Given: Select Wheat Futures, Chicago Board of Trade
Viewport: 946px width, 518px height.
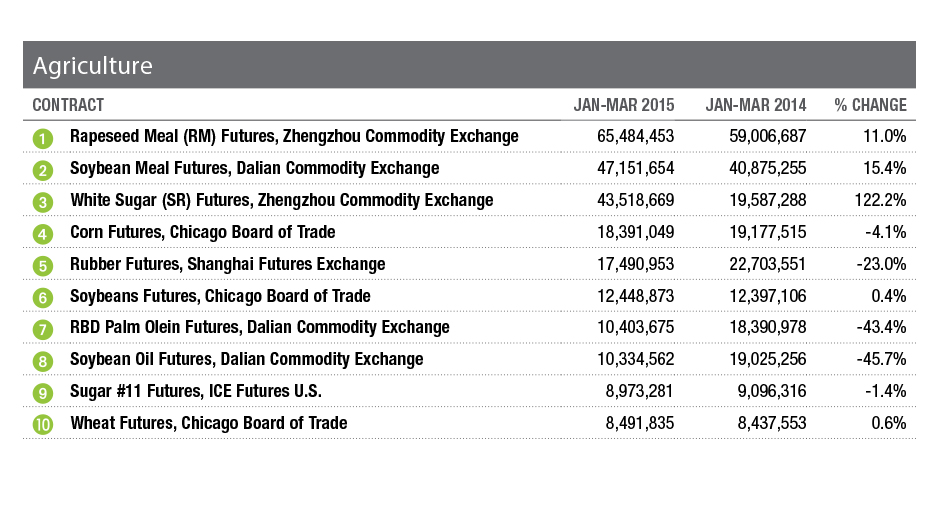Looking at the screenshot, I should point(208,423).
